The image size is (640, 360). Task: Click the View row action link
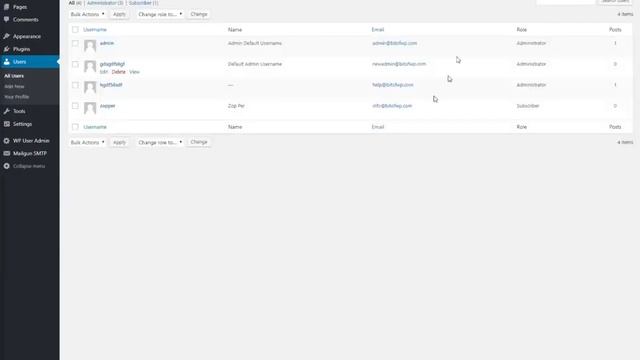pos(134,72)
